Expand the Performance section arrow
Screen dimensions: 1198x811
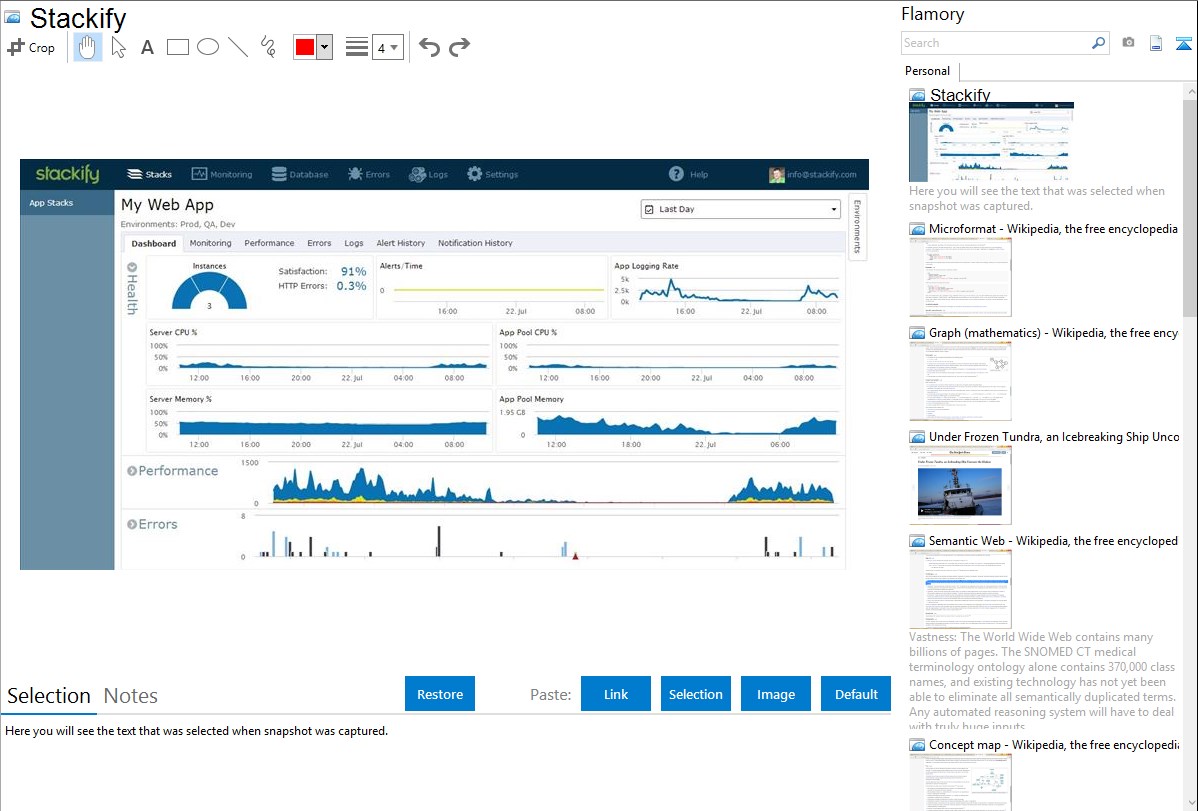[131, 471]
